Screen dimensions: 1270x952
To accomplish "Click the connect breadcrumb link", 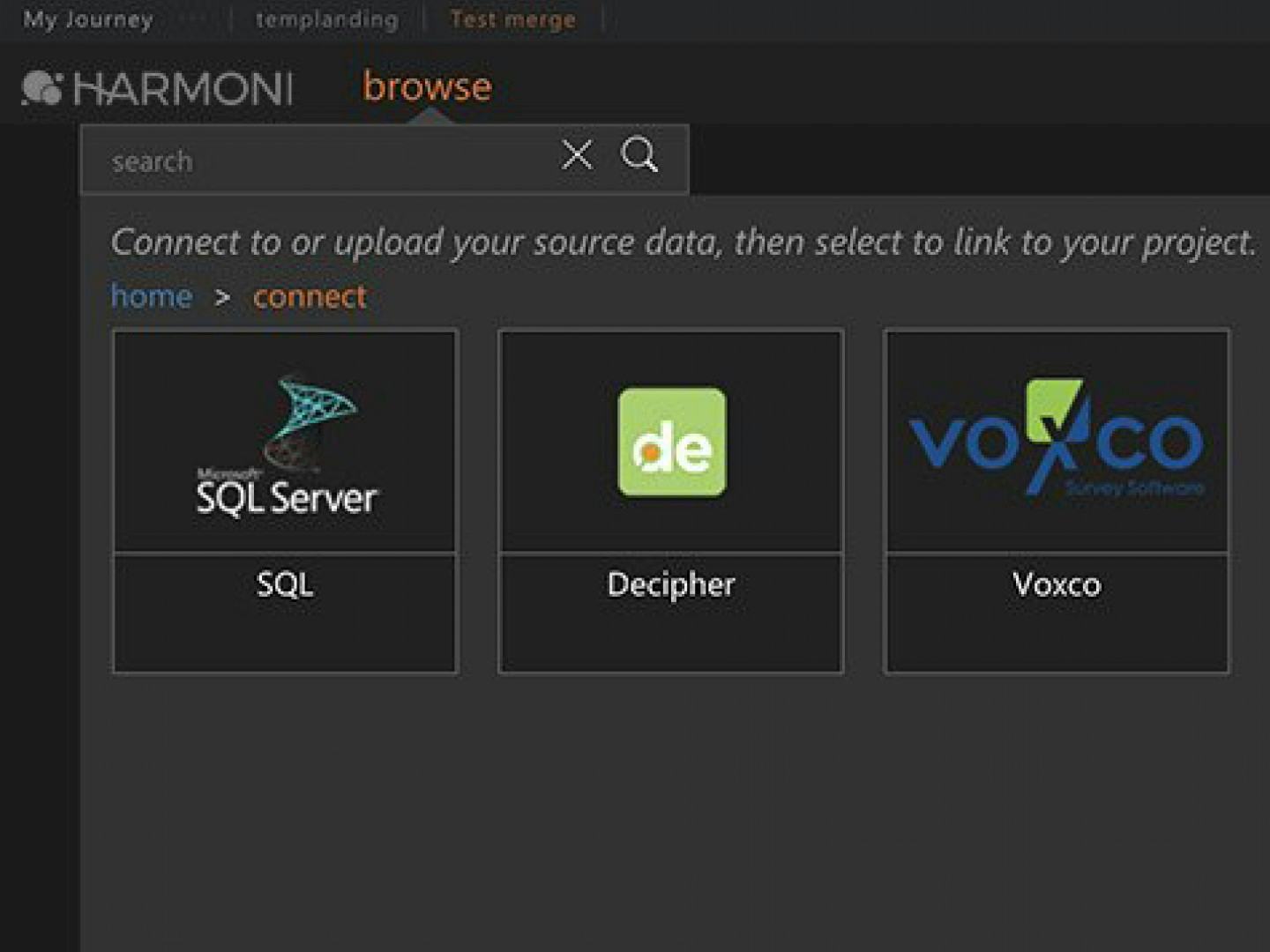I will click(x=310, y=296).
